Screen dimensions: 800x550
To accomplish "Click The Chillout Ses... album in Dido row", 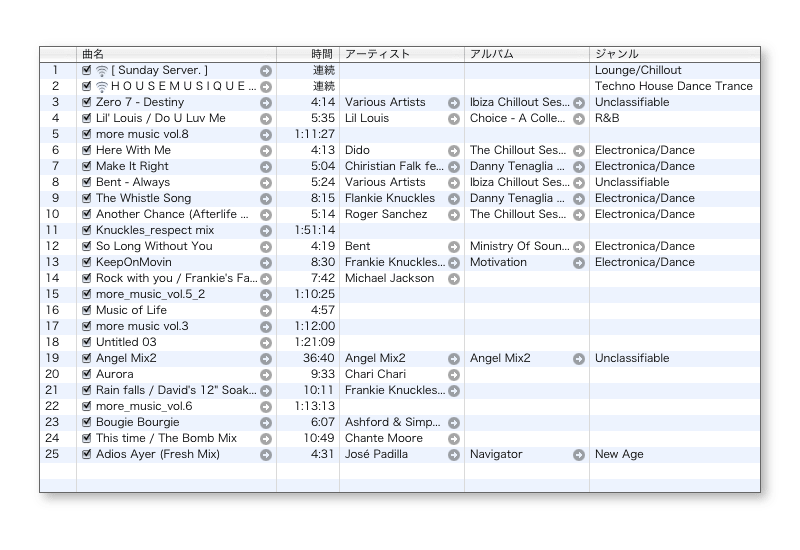I will click(x=518, y=150).
